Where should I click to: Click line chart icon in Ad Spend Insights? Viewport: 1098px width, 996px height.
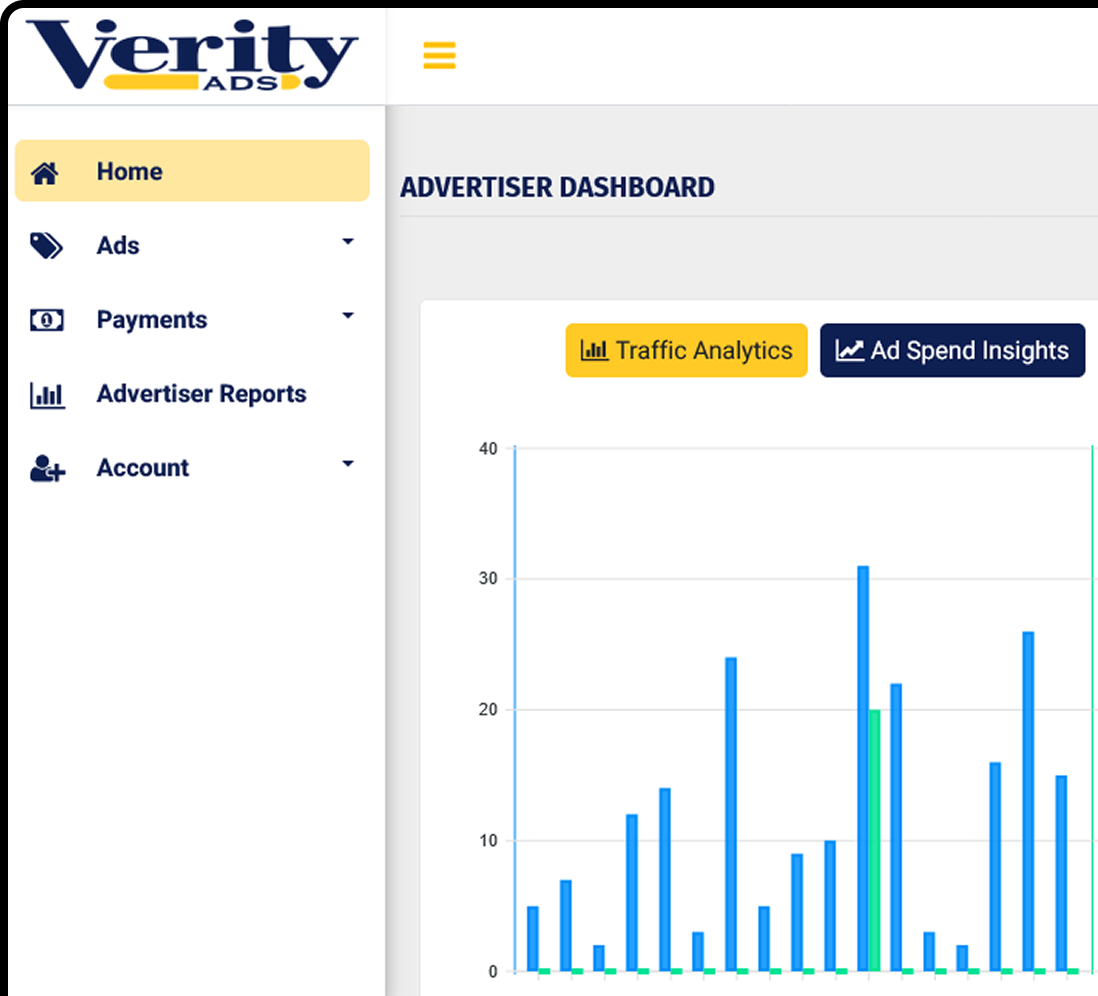tap(850, 351)
